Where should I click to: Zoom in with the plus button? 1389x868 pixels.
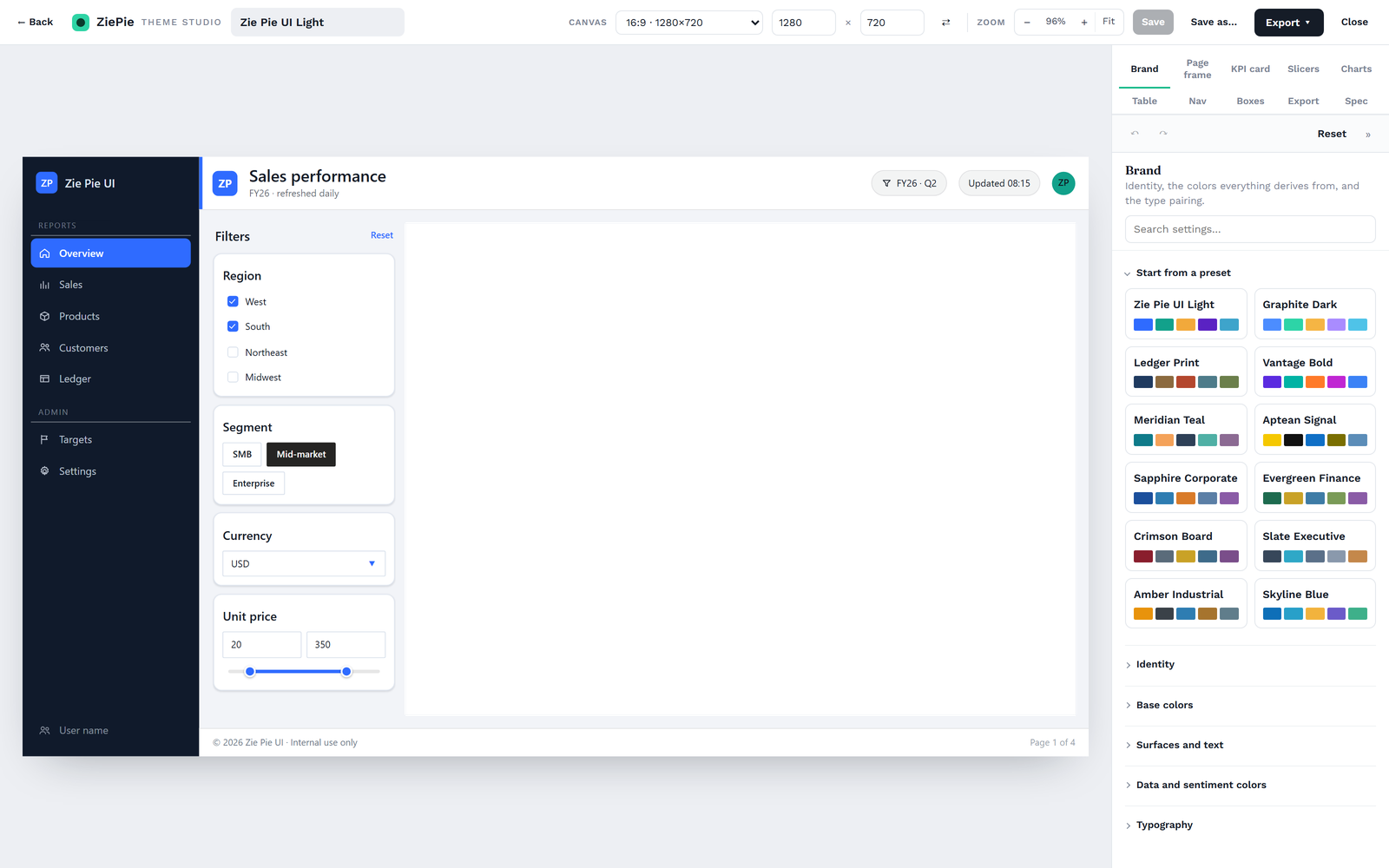pyautogui.click(x=1084, y=23)
